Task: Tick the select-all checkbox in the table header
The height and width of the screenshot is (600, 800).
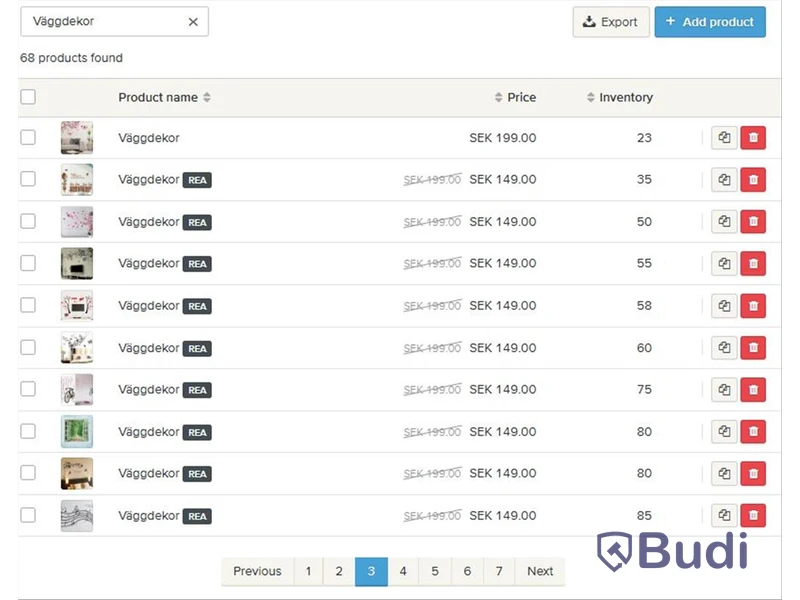Action: point(28,97)
